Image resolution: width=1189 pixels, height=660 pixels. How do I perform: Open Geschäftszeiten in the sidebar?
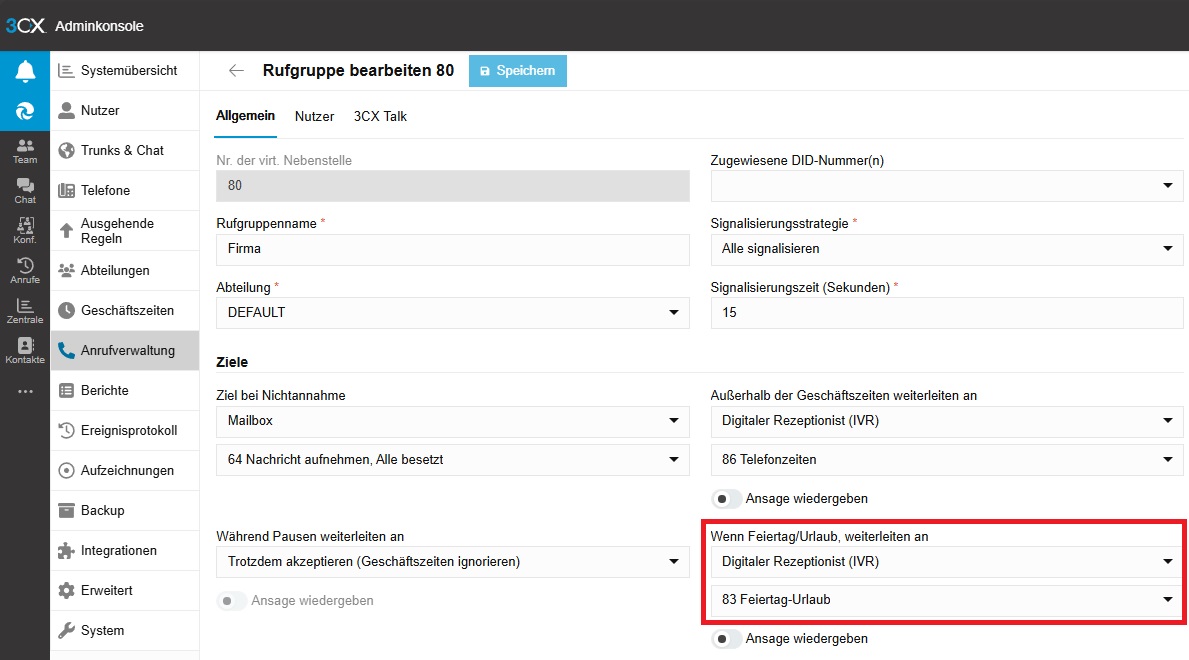pyautogui.click(x=126, y=310)
